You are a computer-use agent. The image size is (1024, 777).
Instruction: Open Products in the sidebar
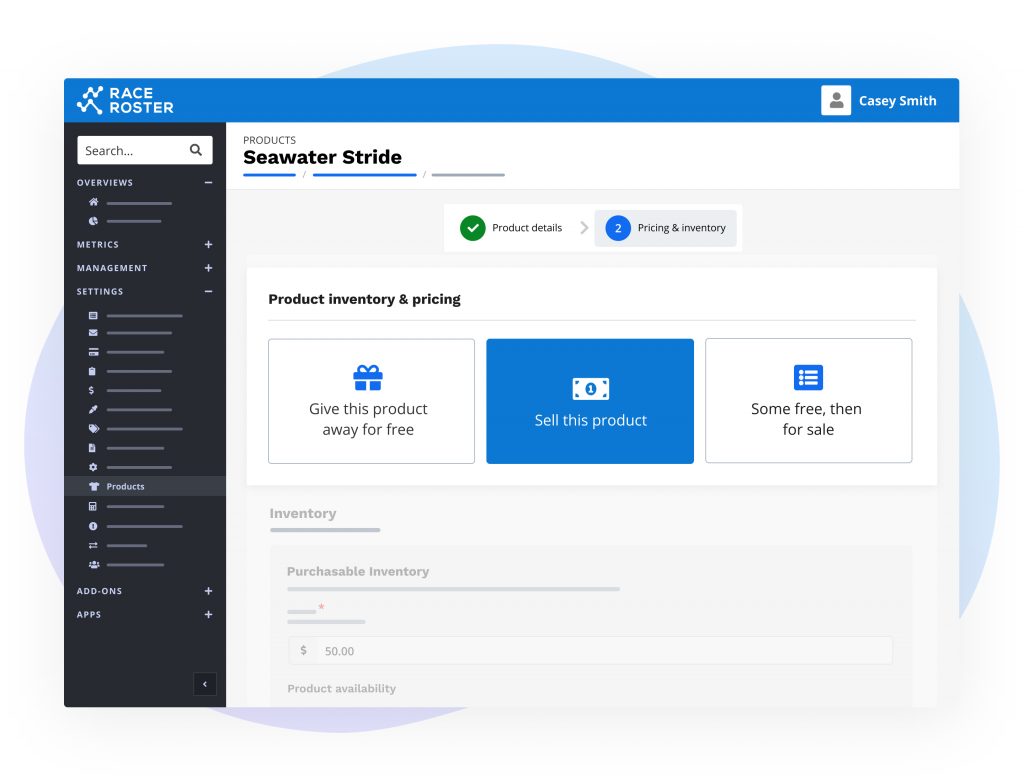125,487
